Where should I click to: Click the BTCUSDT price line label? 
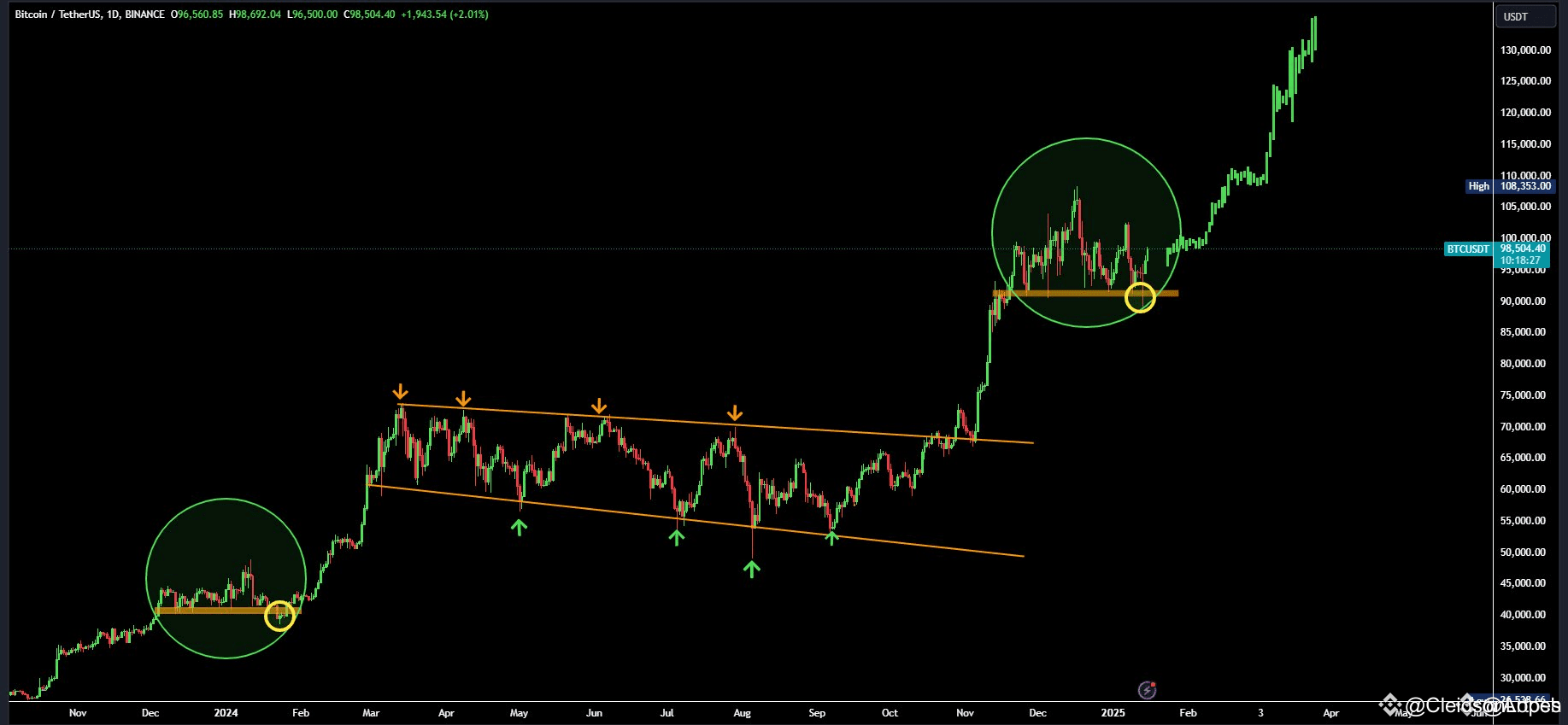click(1467, 249)
